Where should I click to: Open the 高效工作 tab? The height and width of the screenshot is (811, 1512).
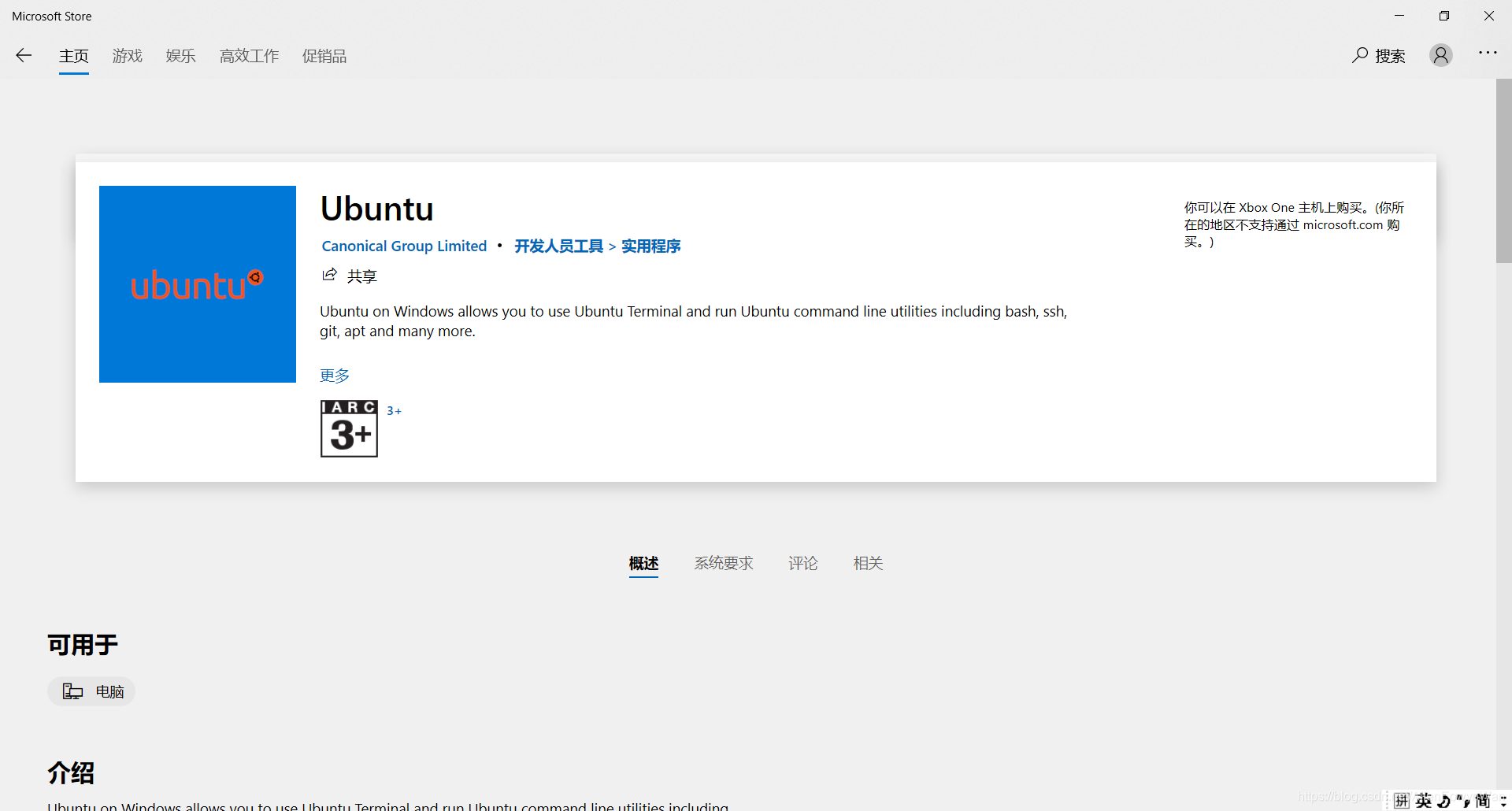pos(250,56)
